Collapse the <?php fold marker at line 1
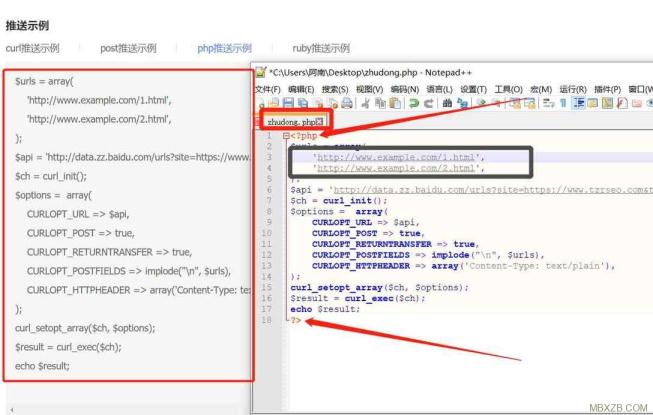The width and height of the screenshot is (653, 415). (286, 136)
